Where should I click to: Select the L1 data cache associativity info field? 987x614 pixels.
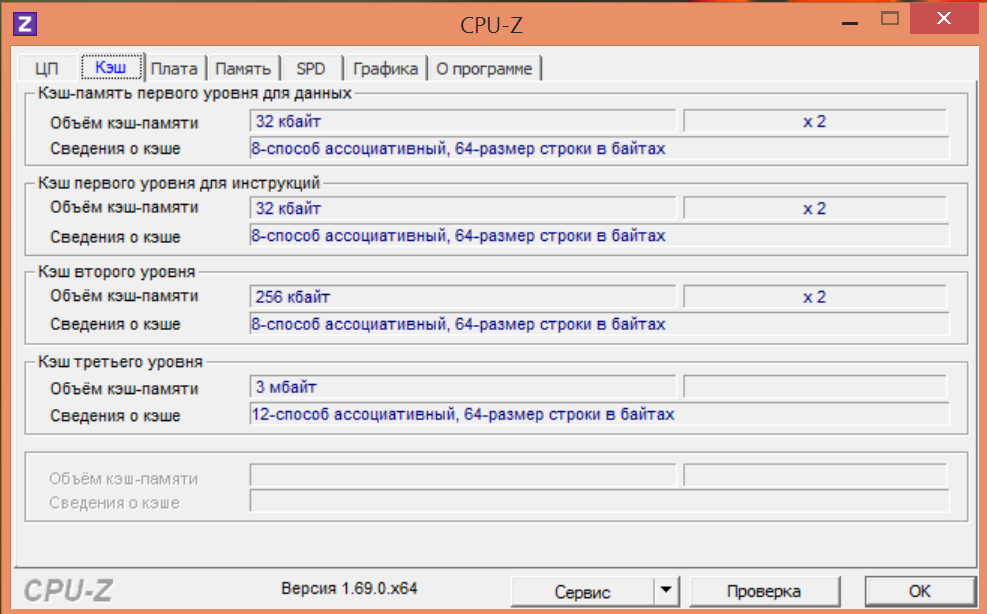[599, 149]
